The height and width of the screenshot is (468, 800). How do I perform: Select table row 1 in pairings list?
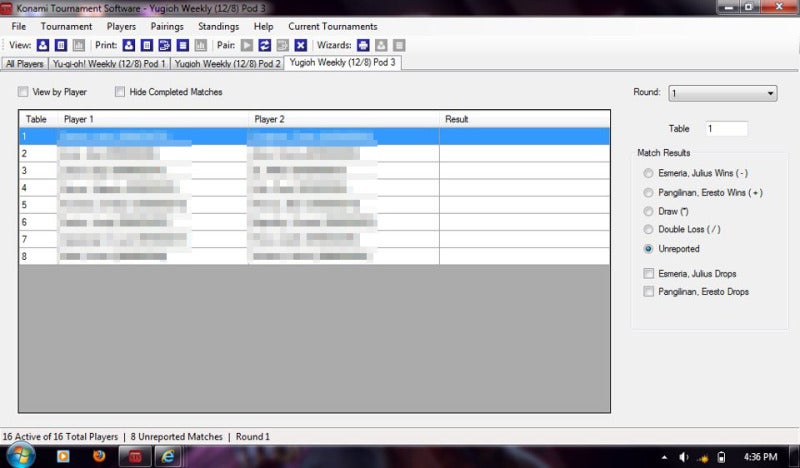[x=314, y=136]
